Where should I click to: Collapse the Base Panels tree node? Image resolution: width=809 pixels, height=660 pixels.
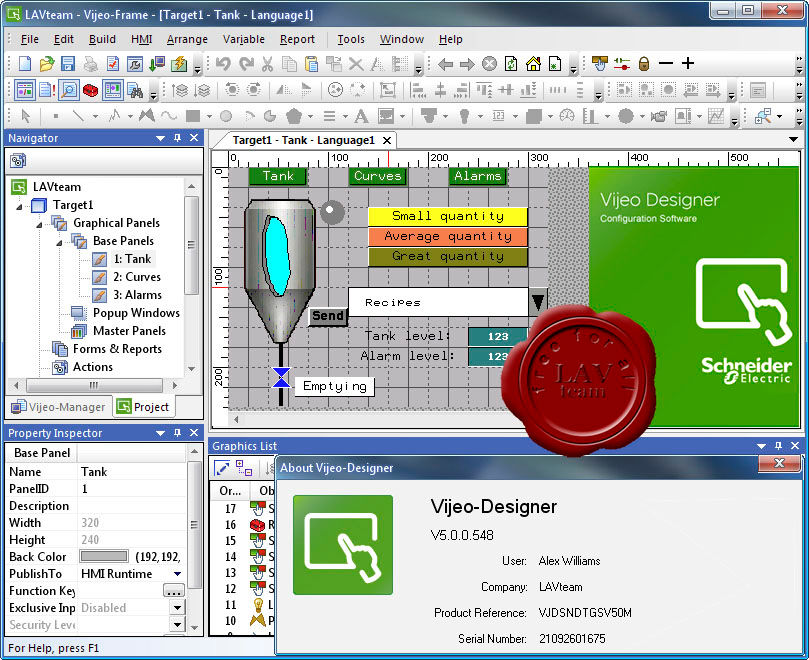click(x=59, y=243)
